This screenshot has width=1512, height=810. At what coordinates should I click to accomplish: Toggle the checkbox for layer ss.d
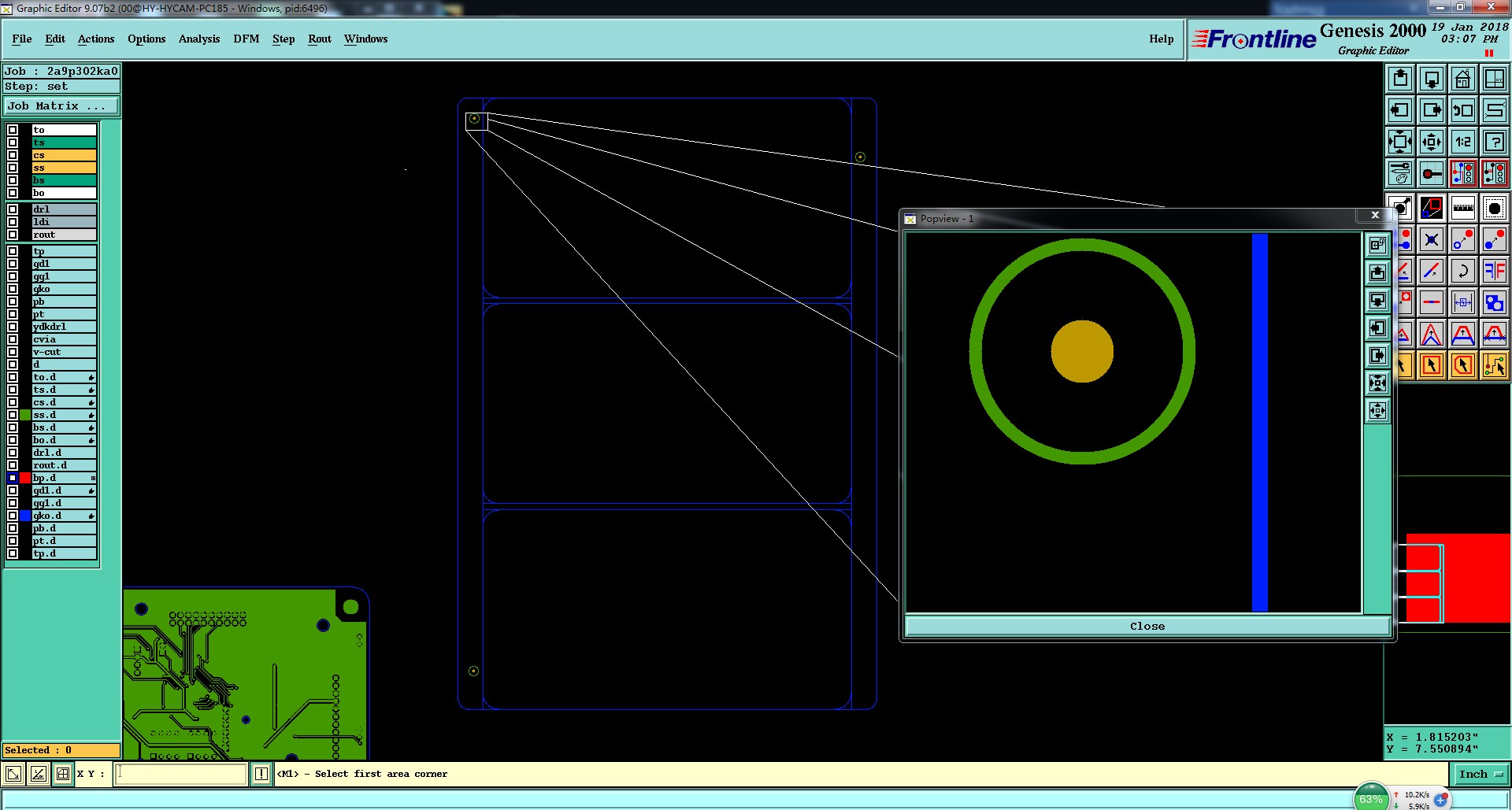[x=13, y=415]
